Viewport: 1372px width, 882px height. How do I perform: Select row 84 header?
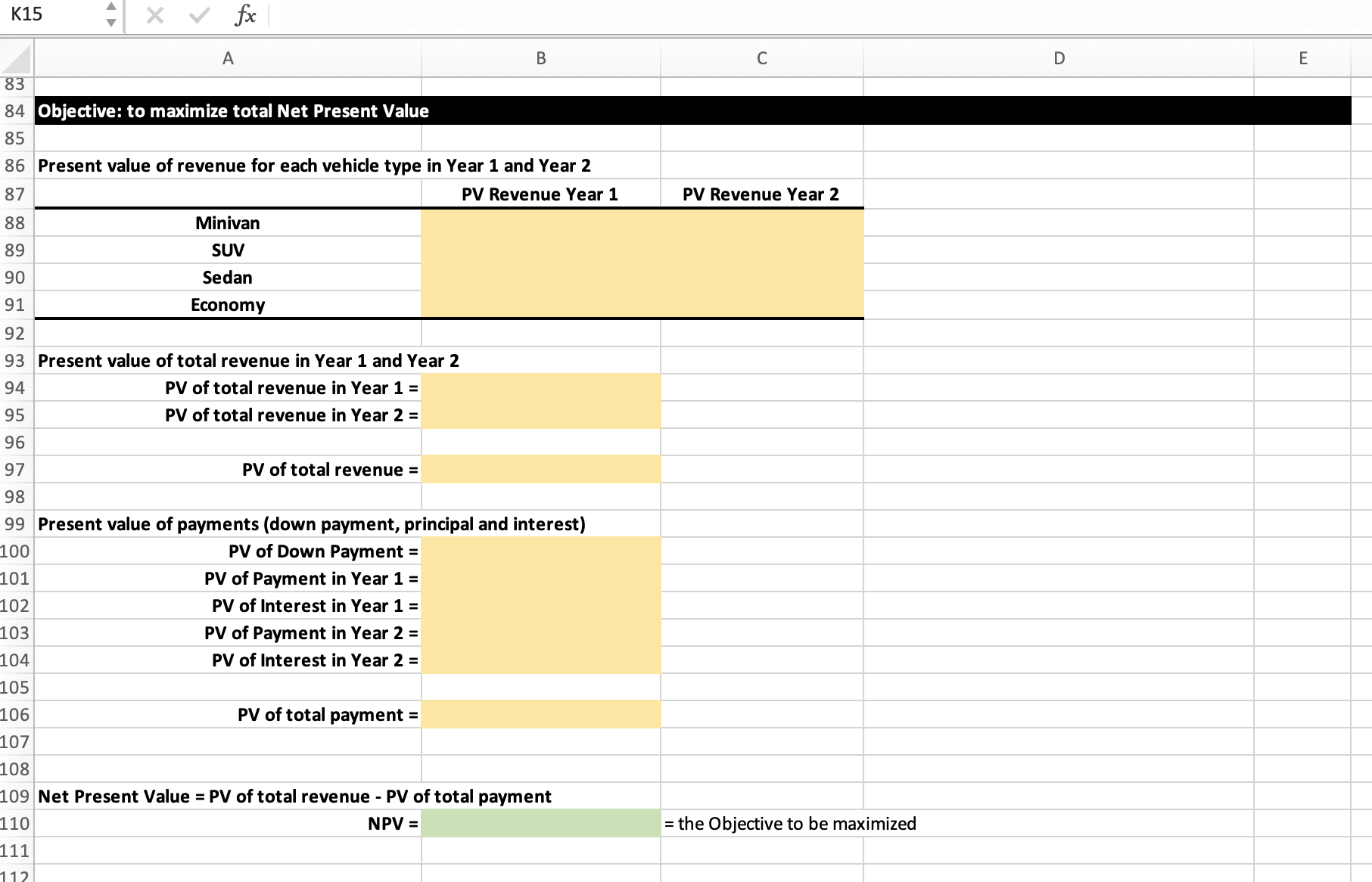(15, 111)
